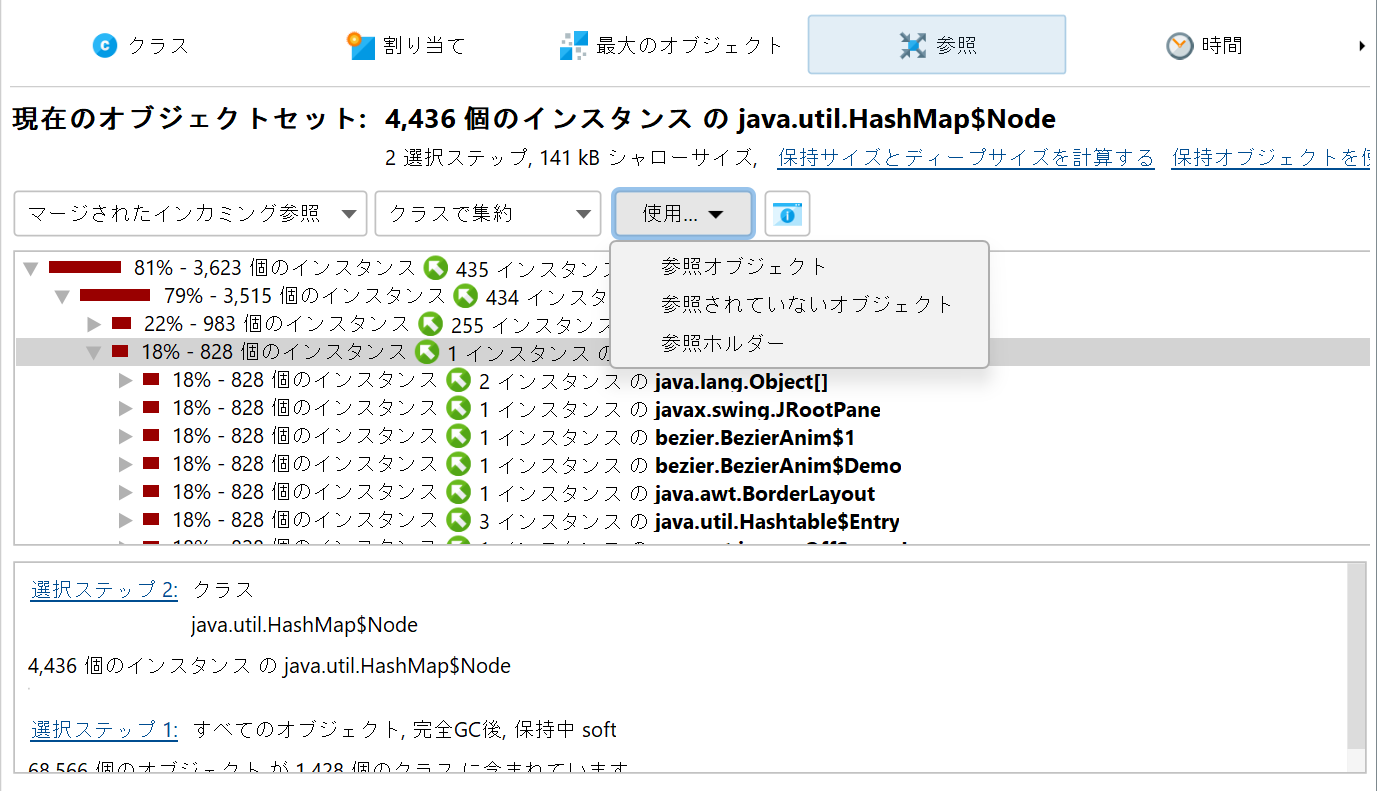
Task: Select java.awt.BorderLayout class name
Action: (x=765, y=493)
